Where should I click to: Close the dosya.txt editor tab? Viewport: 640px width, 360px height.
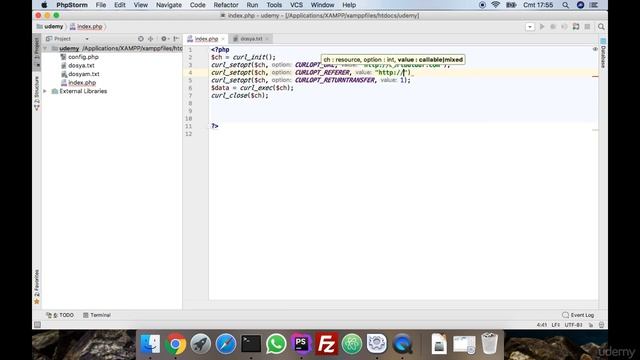click(267, 39)
